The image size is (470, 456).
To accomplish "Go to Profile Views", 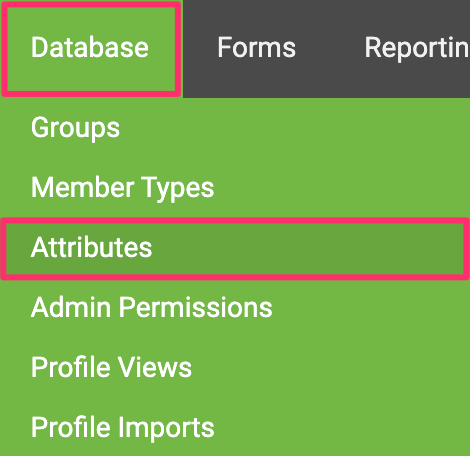I will coord(111,367).
